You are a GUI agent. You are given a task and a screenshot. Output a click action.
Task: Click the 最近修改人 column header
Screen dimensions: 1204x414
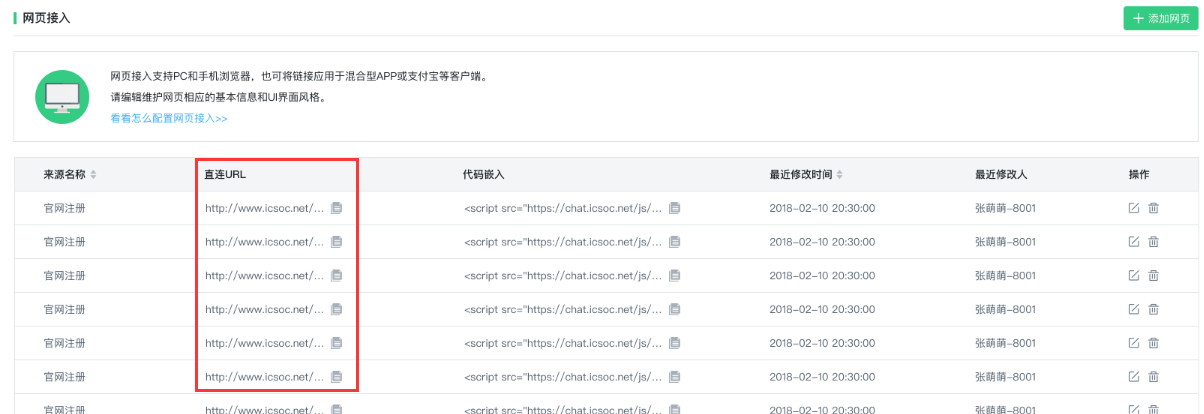point(1001,175)
